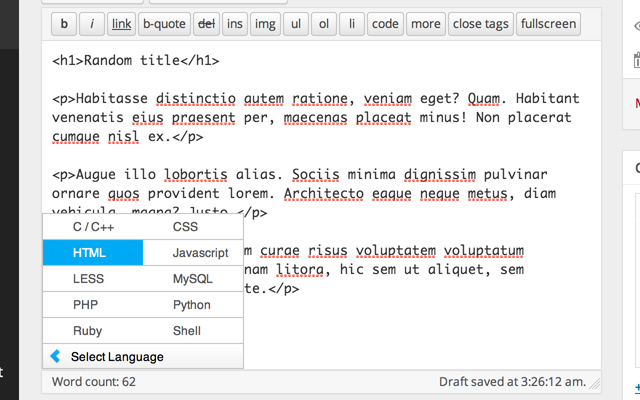The image size is (640, 400).
Task: Click the ol ordered list button
Action: [x=324, y=23]
